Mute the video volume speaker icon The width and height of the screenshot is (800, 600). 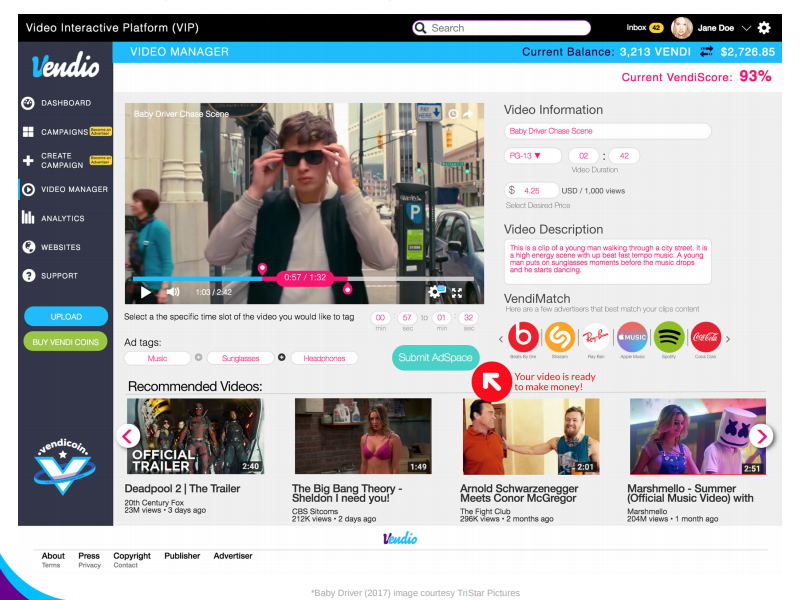click(x=173, y=292)
